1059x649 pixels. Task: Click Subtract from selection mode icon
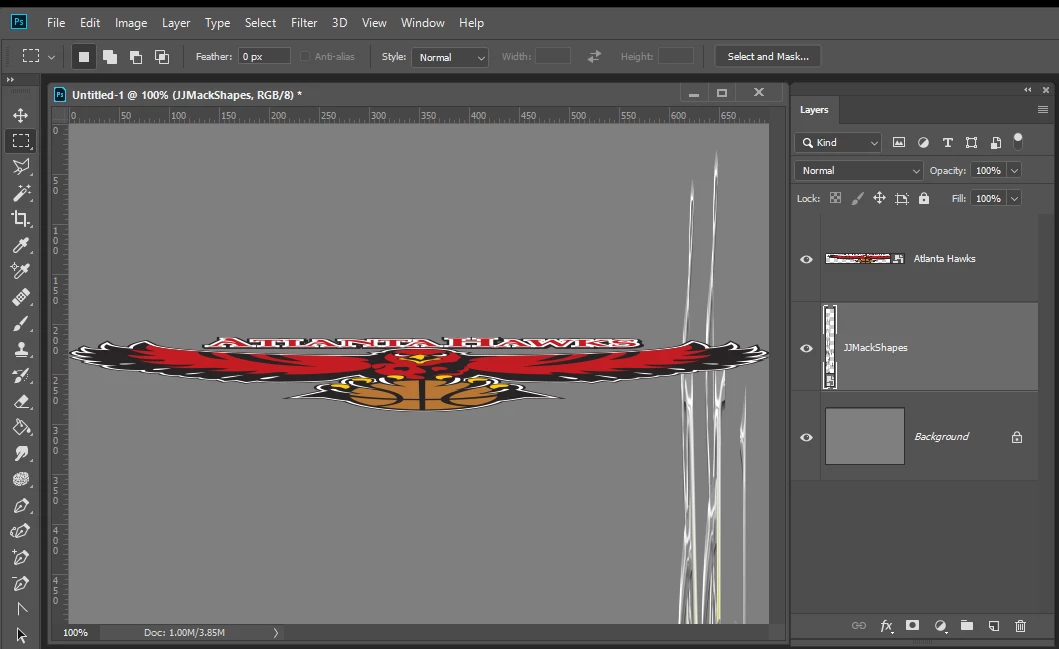(x=136, y=57)
